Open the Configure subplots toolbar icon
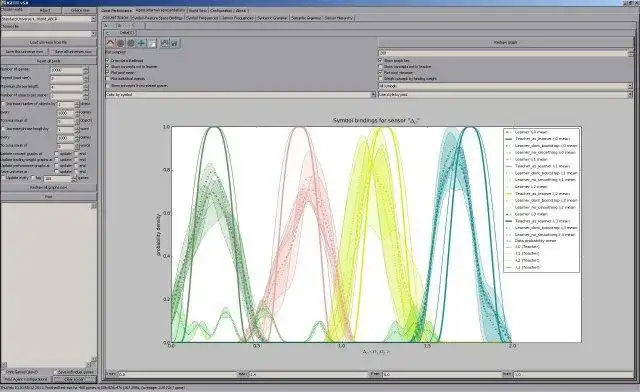Image resolution: width=640 pixels, height=392 pixels. click(164, 43)
